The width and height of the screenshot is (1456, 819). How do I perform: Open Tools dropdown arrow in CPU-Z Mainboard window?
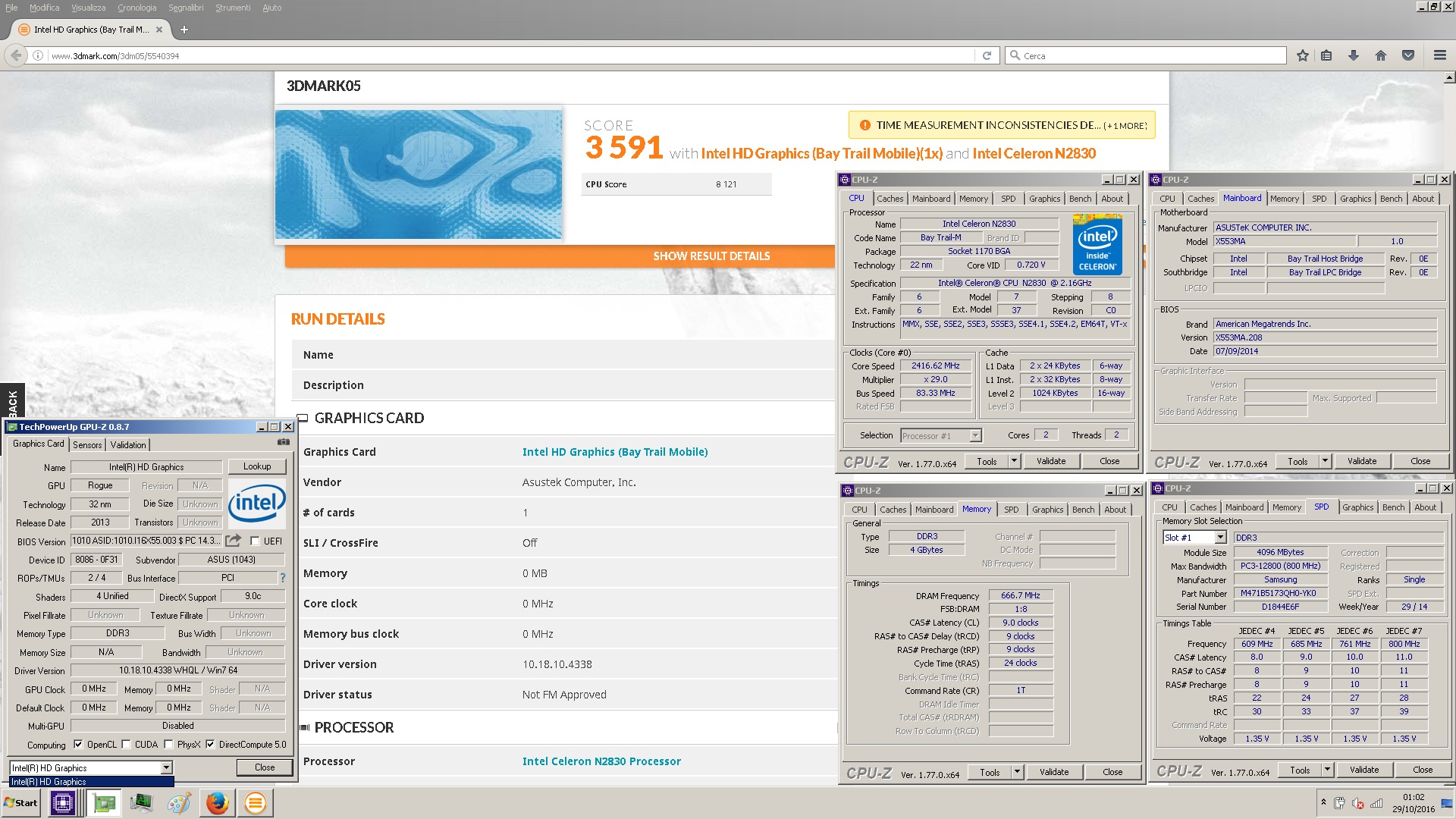(x=1325, y=460)
